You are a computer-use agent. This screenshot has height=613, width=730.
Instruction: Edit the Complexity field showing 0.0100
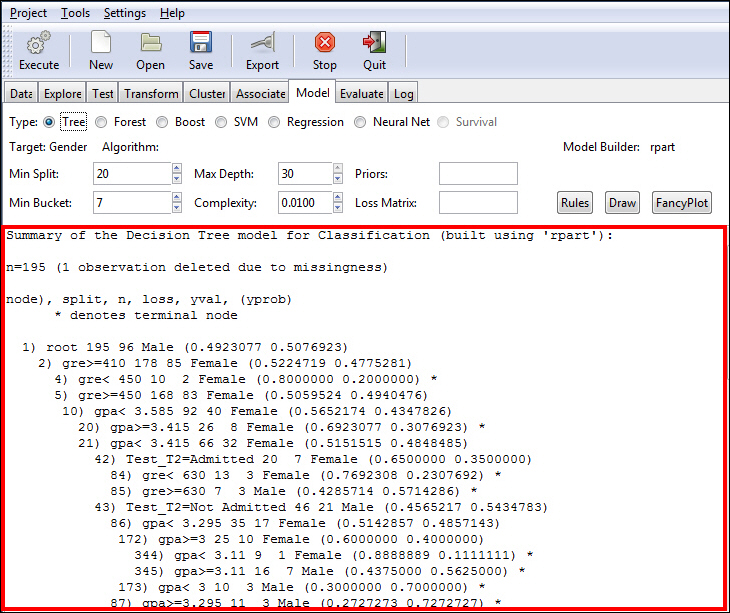(305, 202)
